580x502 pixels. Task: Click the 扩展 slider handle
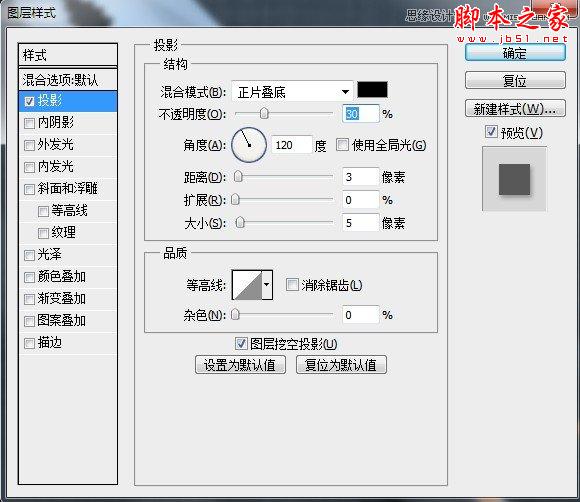235,200
